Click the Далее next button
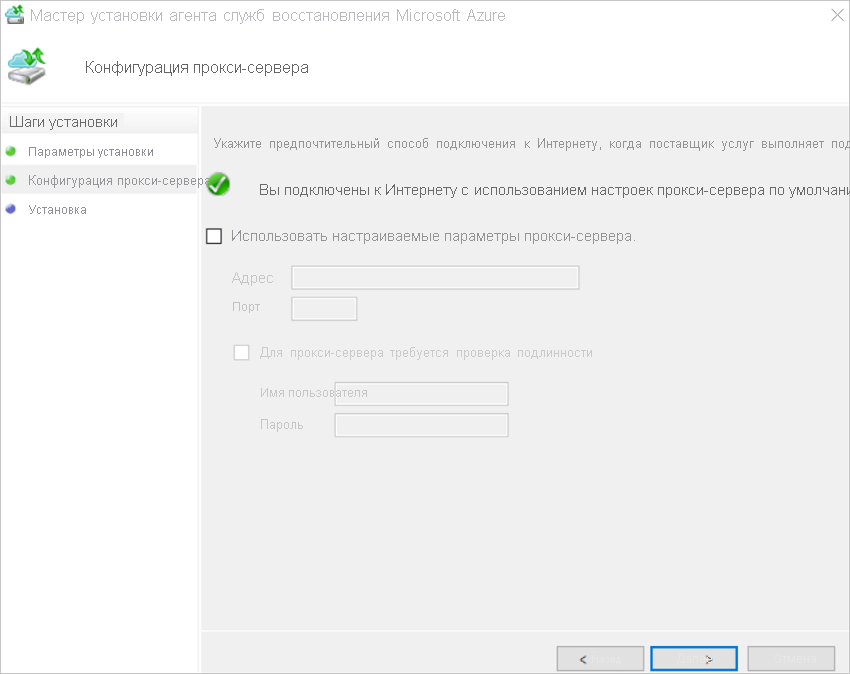850x674 pixels. (x=694, y=659)
